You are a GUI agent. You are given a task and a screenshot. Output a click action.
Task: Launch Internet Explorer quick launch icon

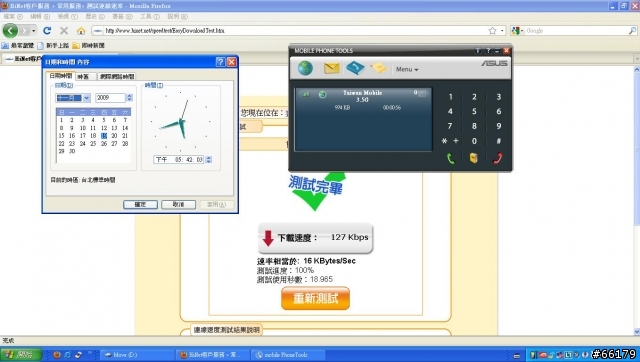(67, 355)
